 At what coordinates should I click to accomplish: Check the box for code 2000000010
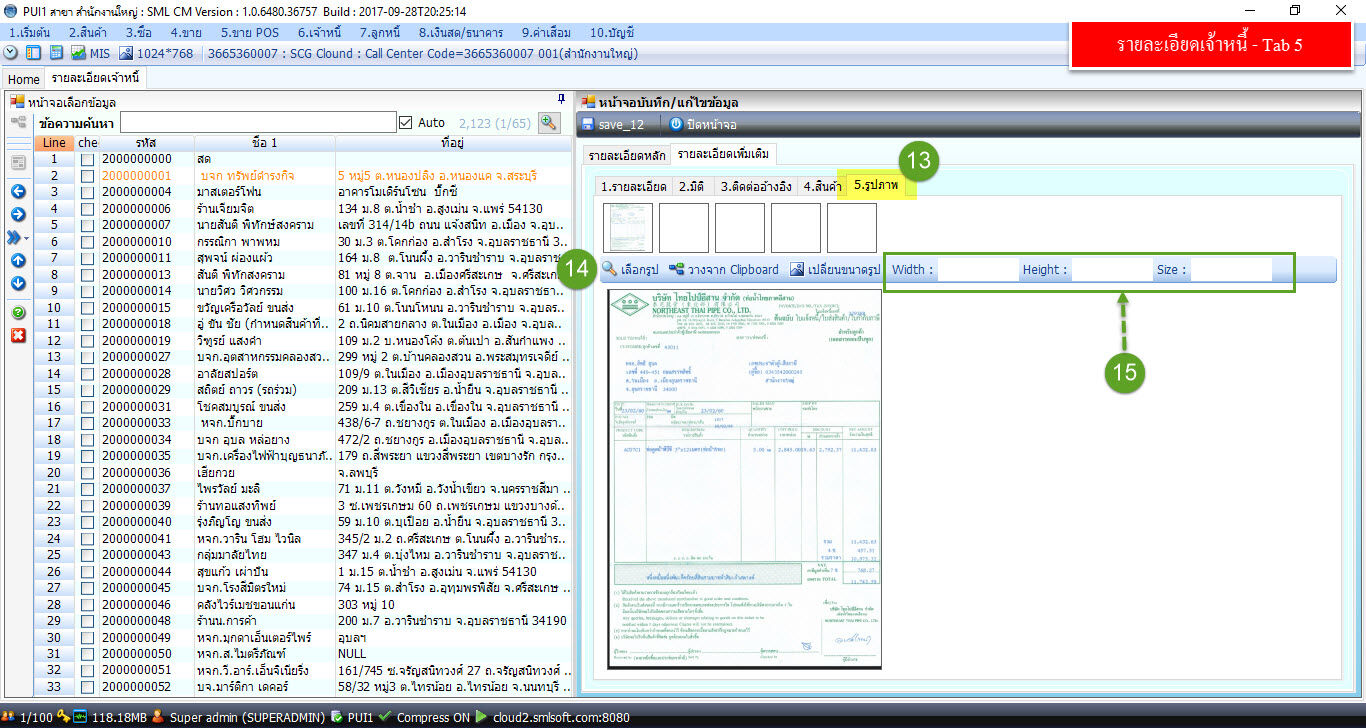point(88,241)
